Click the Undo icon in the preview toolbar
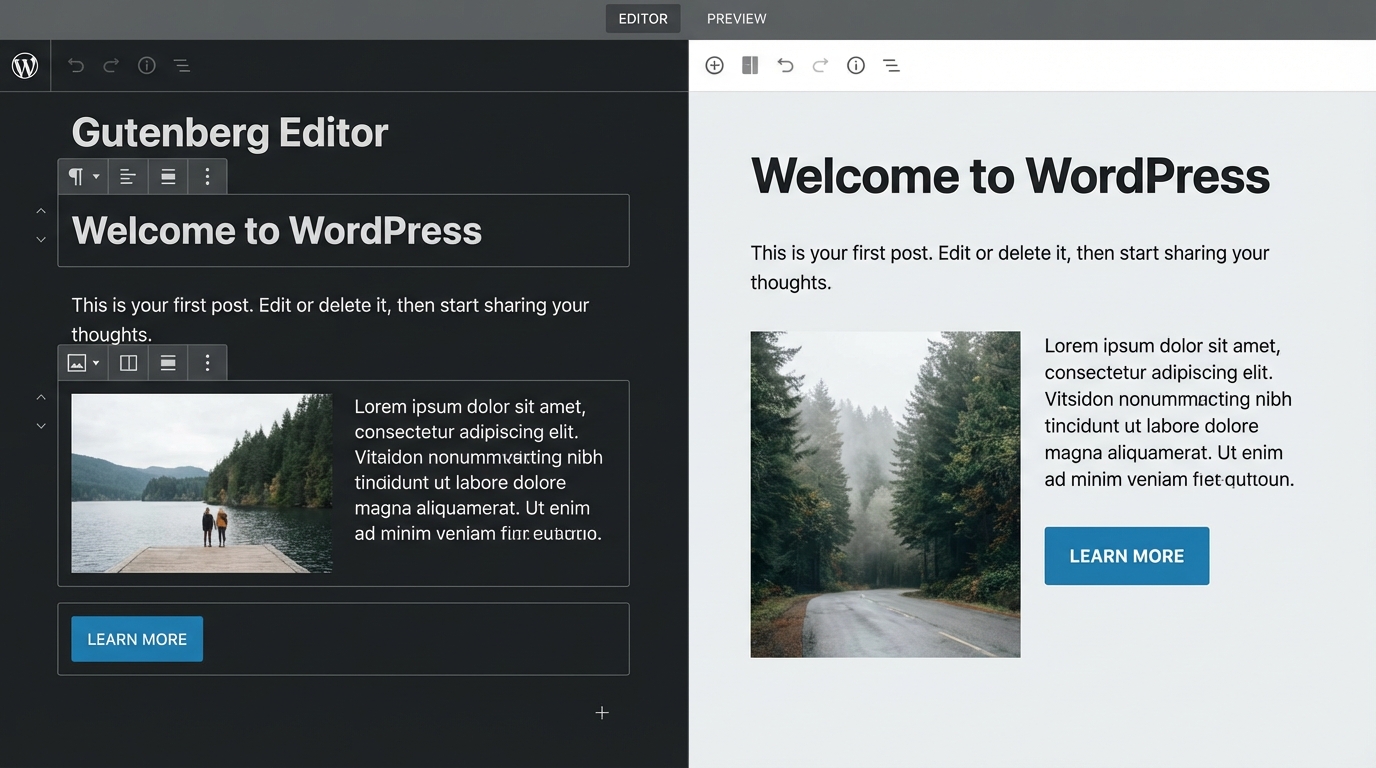 click(x=785, y=65)
